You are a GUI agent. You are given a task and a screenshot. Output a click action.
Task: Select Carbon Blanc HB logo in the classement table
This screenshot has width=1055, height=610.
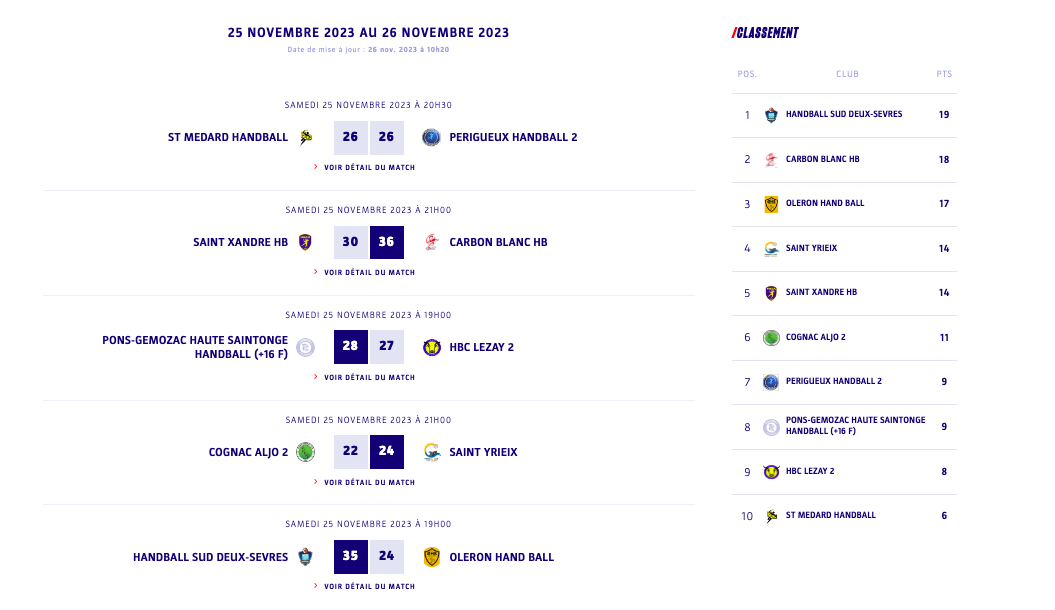[x=771, y=160]
